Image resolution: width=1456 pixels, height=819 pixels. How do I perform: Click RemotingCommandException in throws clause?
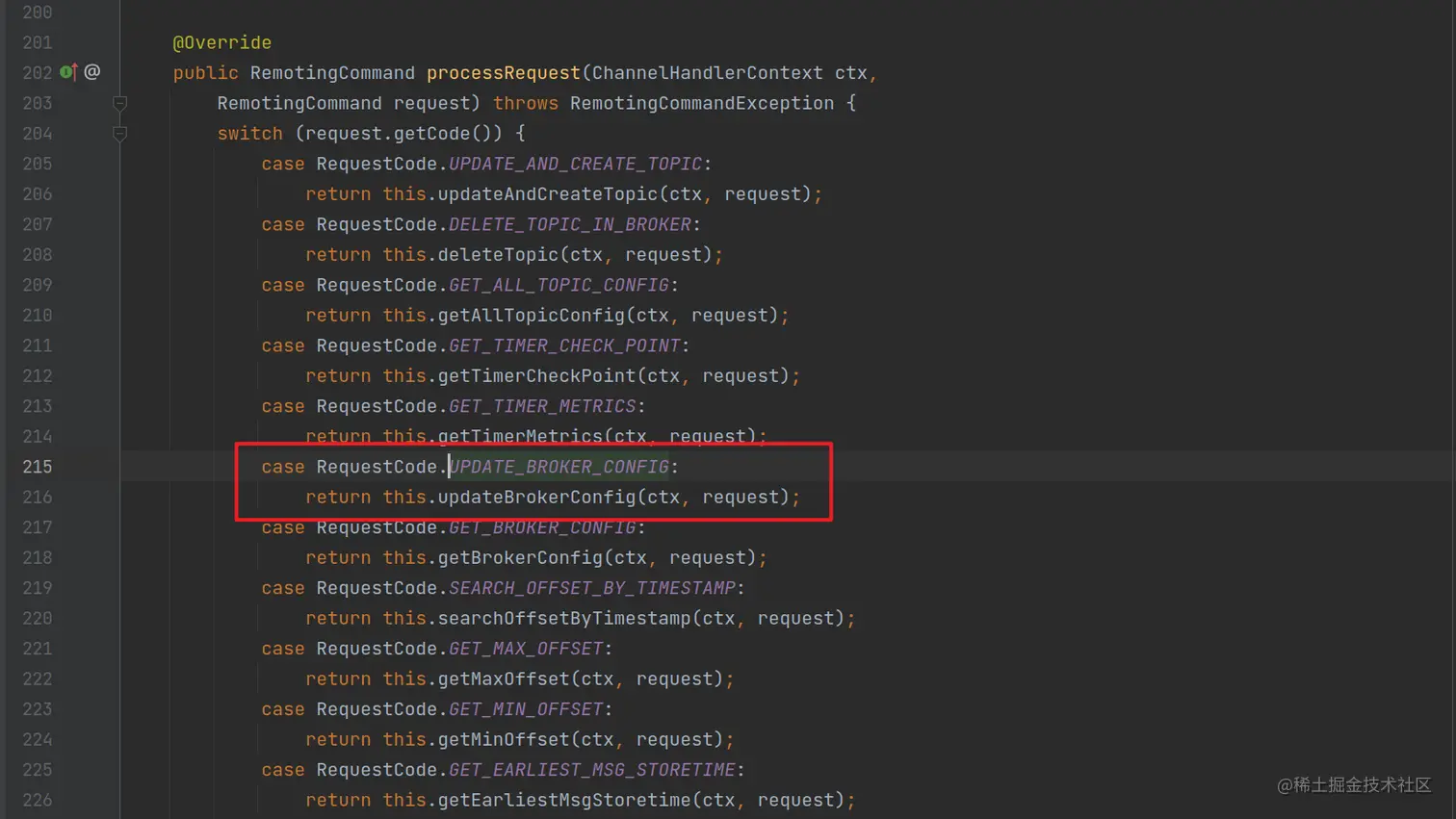tap(702, 103)
